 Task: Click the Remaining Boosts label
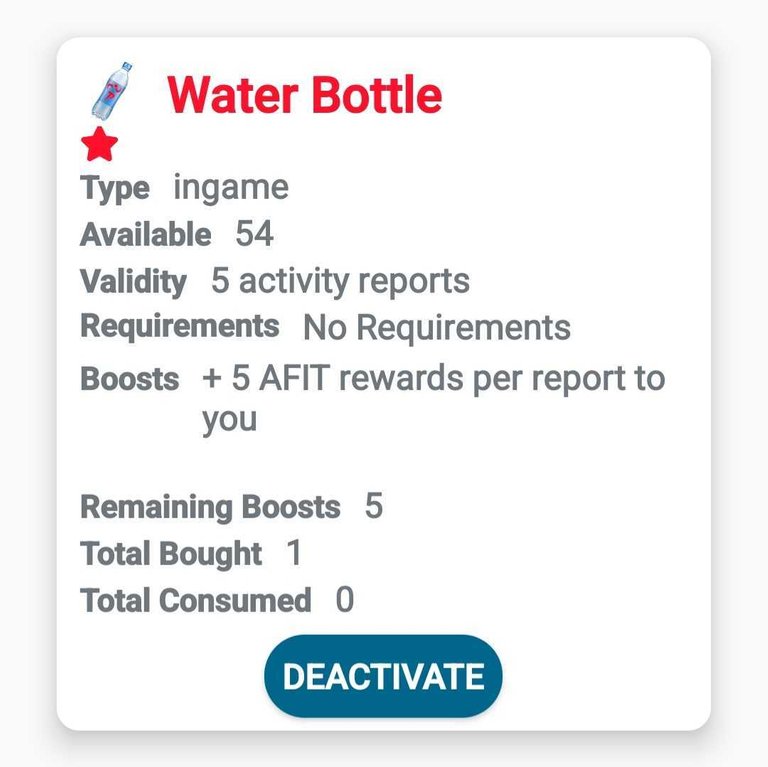[x=210, y=507]
